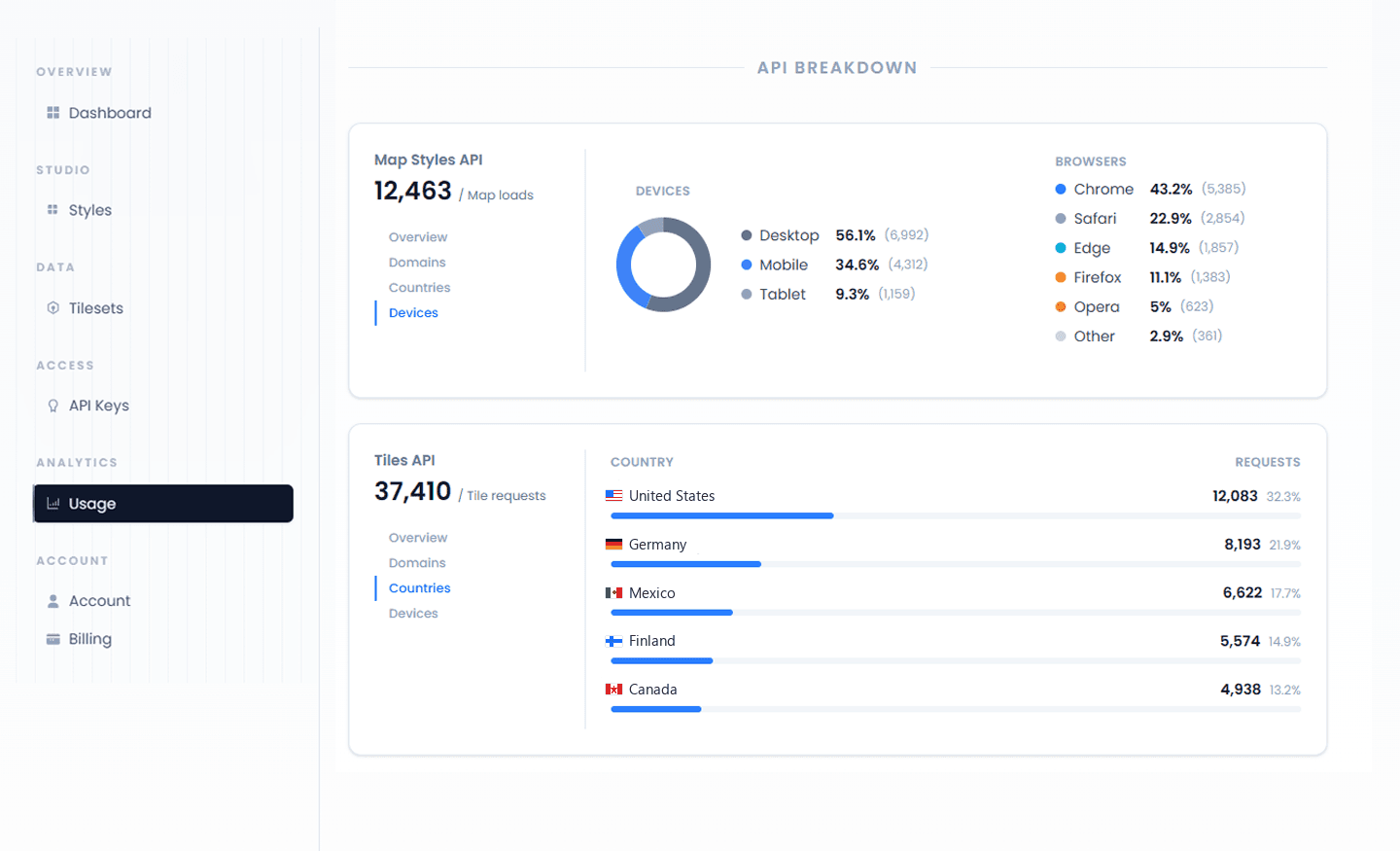This screenshot has height=851, width=1400.
Task: Open API Keys via the key icon
Action: click(52, 406)
